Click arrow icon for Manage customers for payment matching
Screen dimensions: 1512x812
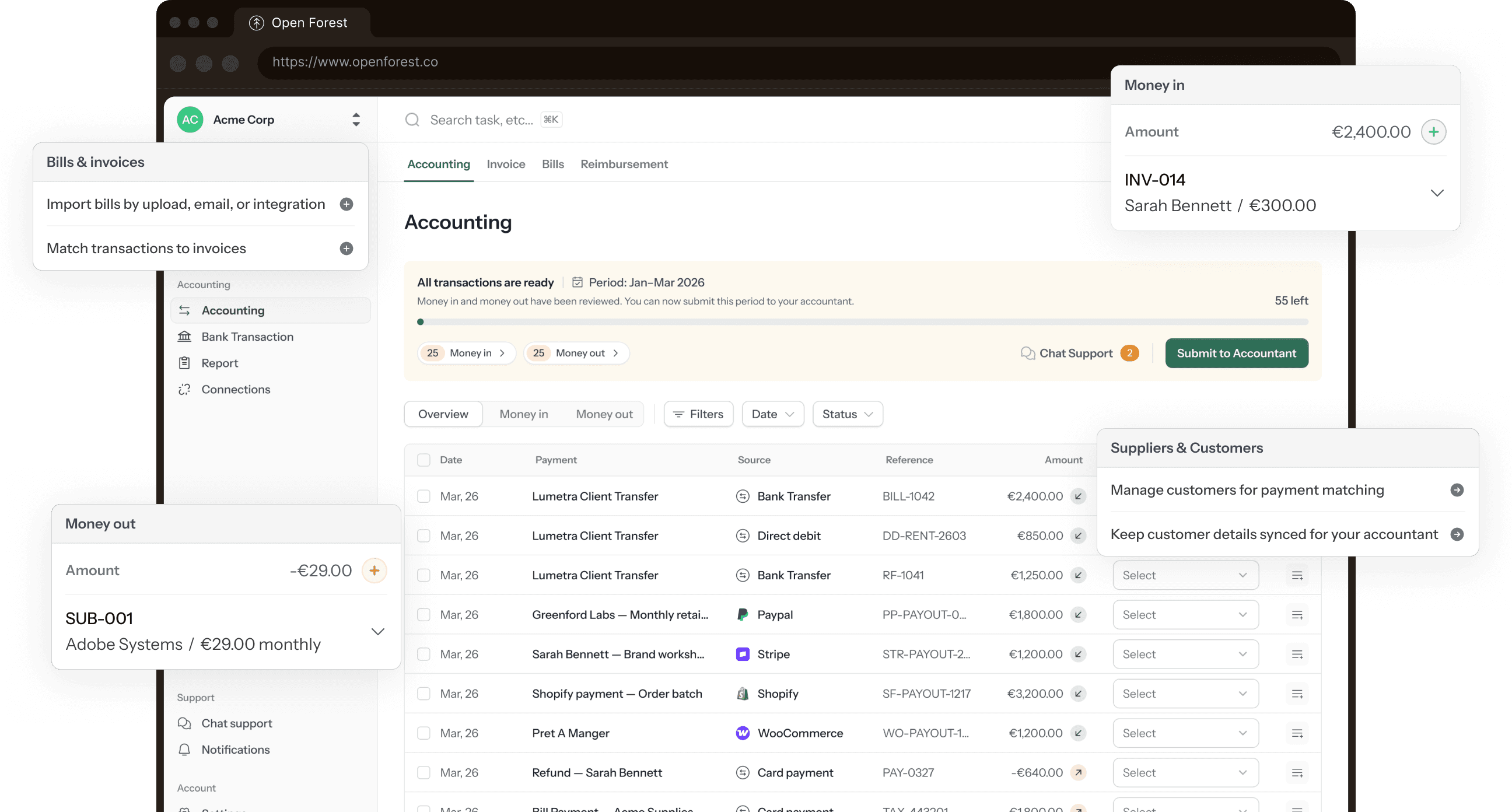(1456, 490)
